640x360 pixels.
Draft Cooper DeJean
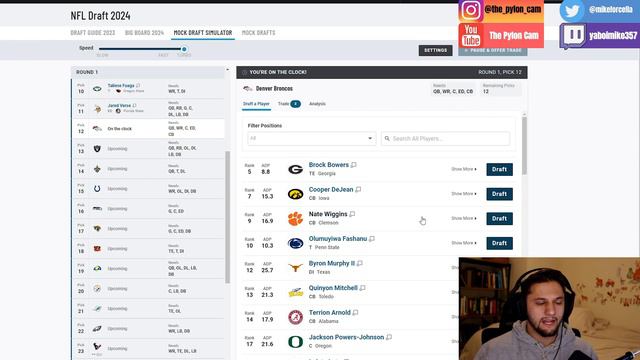click(499, 194)
